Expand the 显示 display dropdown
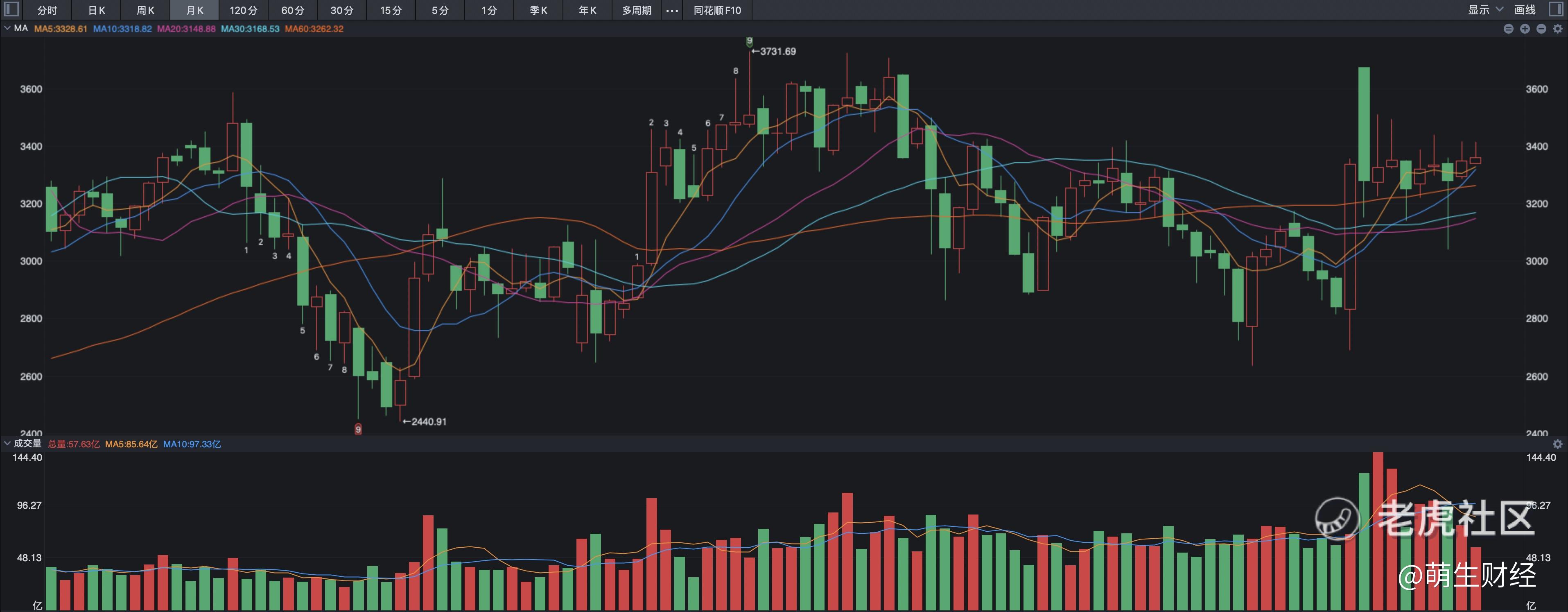 (x=1486, y=10)
